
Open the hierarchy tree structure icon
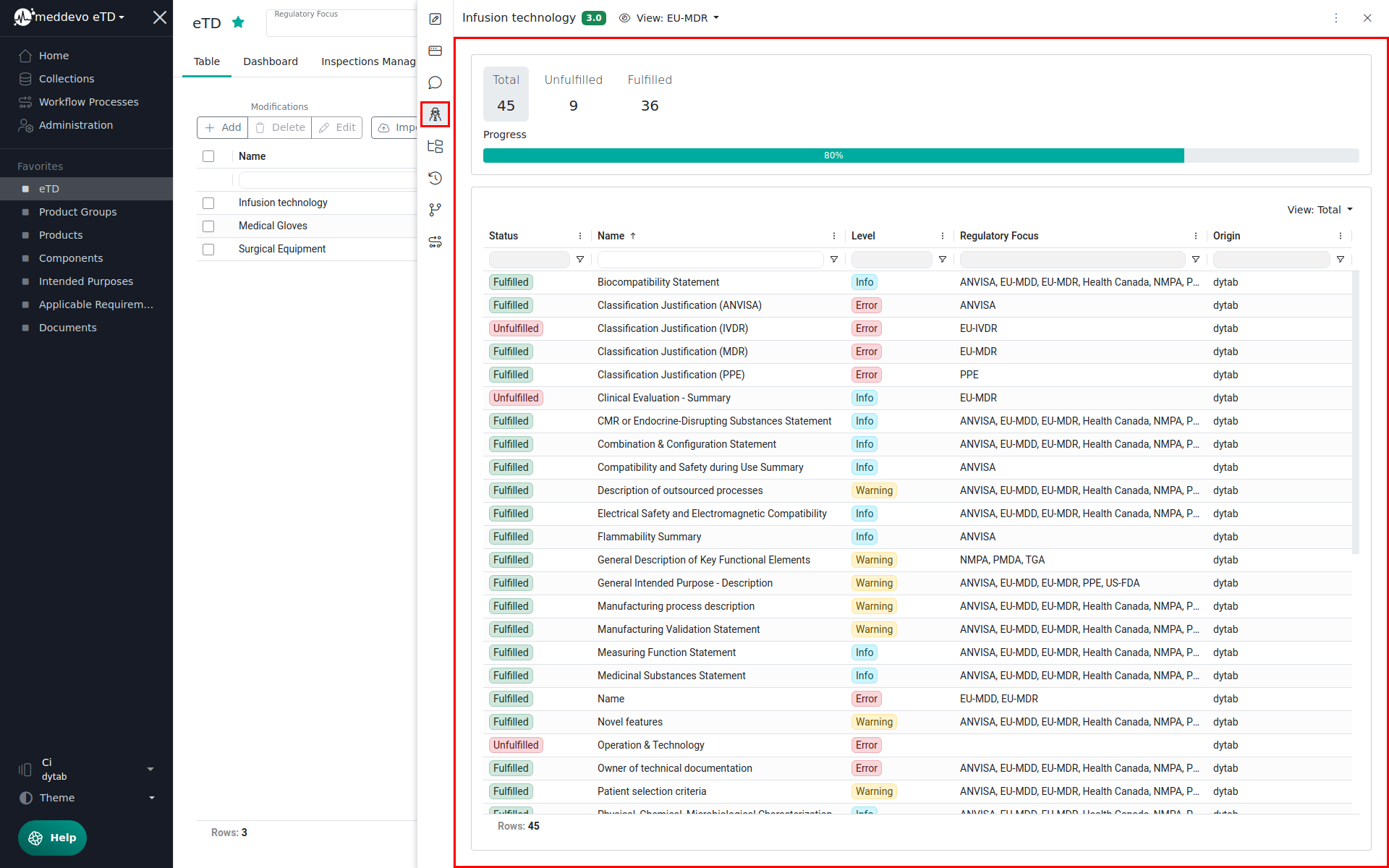pyautogui.click(x=435, y=146)
